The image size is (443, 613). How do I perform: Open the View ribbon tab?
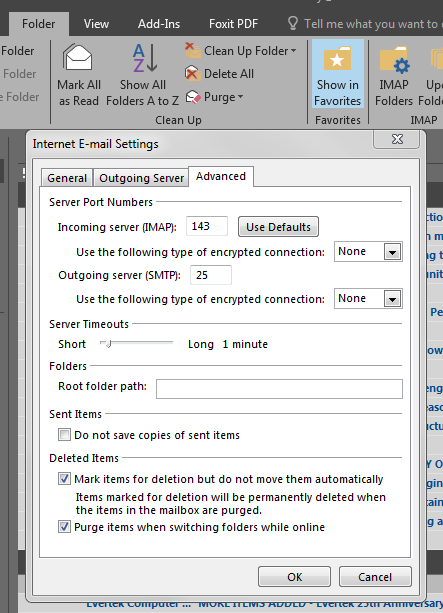(x=96, y=24)
